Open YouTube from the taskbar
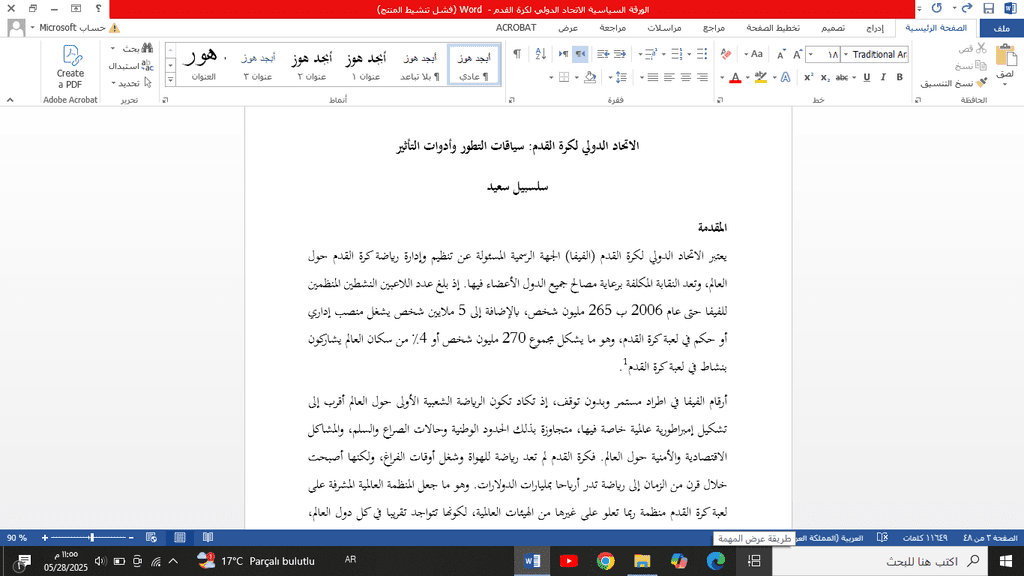Screen dimensions: 1024x576 568,561
